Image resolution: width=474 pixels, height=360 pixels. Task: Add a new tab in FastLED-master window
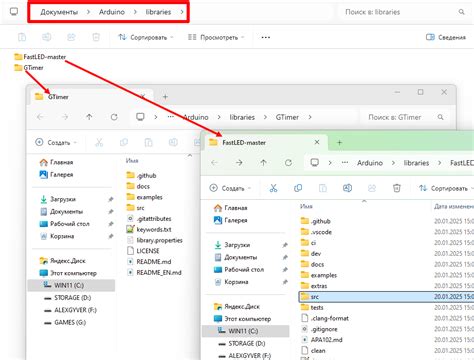(339, 143)
